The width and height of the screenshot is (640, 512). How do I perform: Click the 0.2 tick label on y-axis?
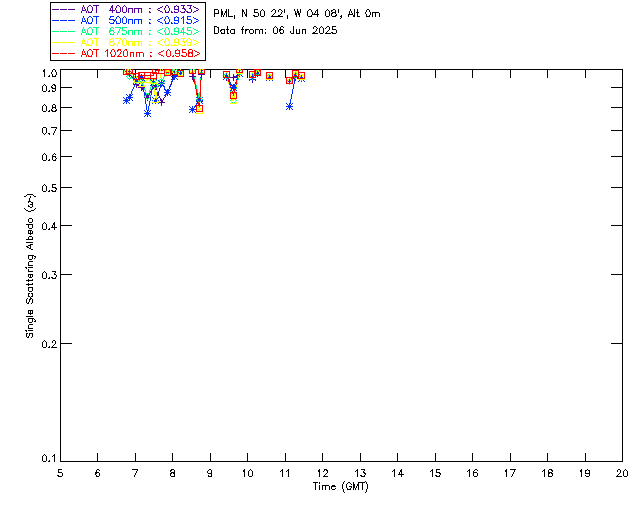(45, 343)
